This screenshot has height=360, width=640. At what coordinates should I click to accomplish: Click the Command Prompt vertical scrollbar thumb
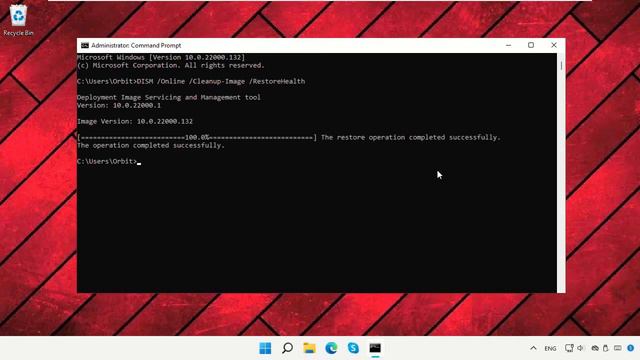561,65
